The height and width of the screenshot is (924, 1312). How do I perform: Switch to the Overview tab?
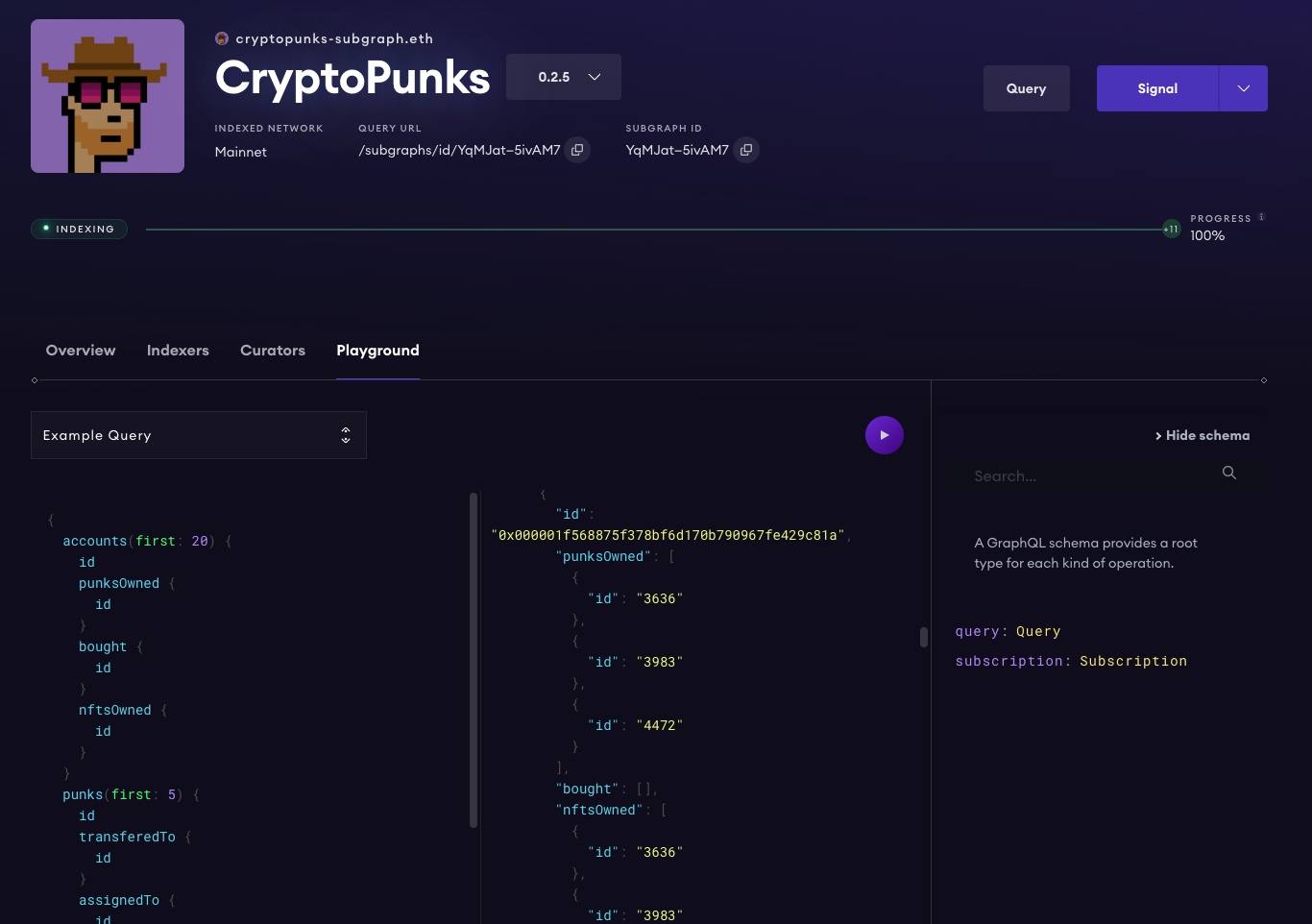click(x=81, y=351)
